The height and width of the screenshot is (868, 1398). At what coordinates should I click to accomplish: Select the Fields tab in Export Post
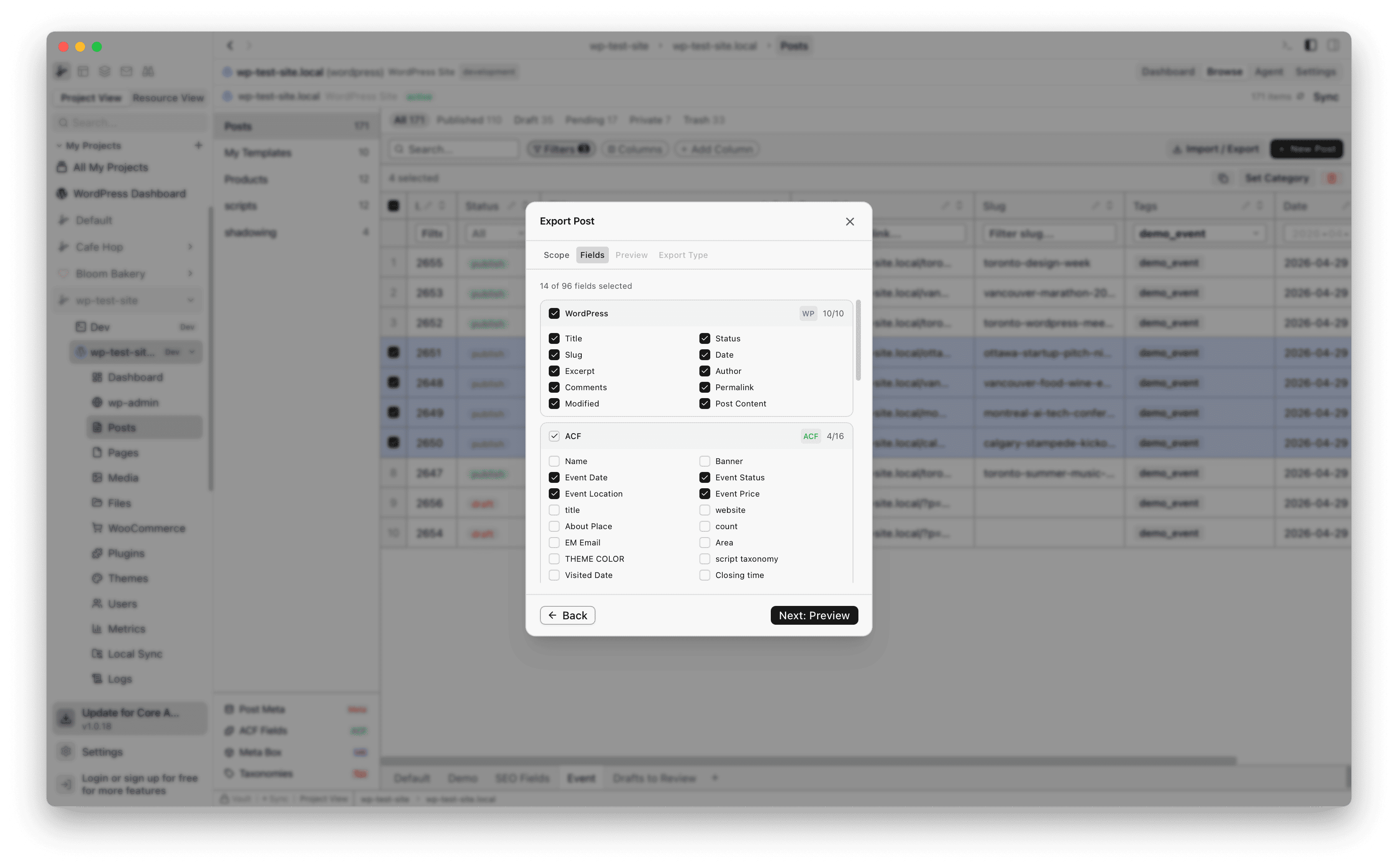click(592, 255)
